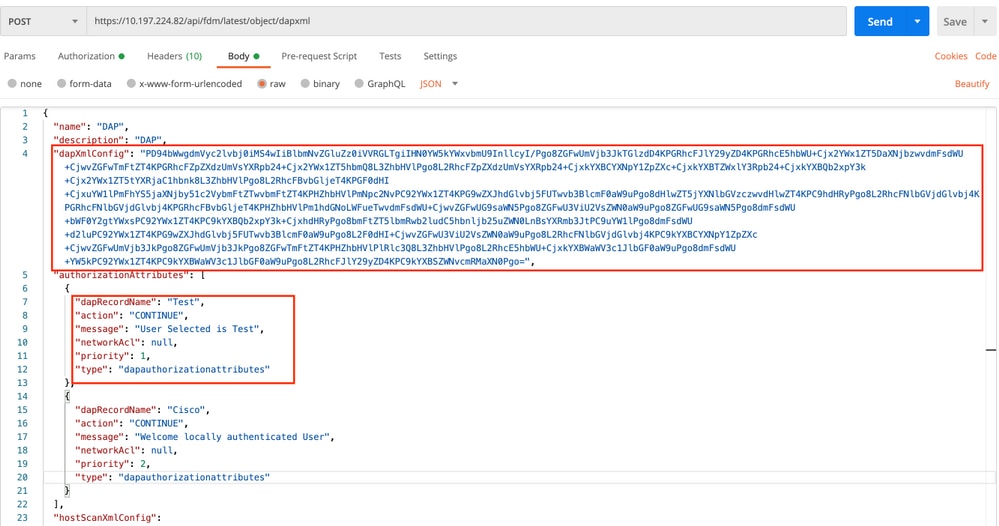Click the "dapXmlConfig" key

(x=94, y=153)
